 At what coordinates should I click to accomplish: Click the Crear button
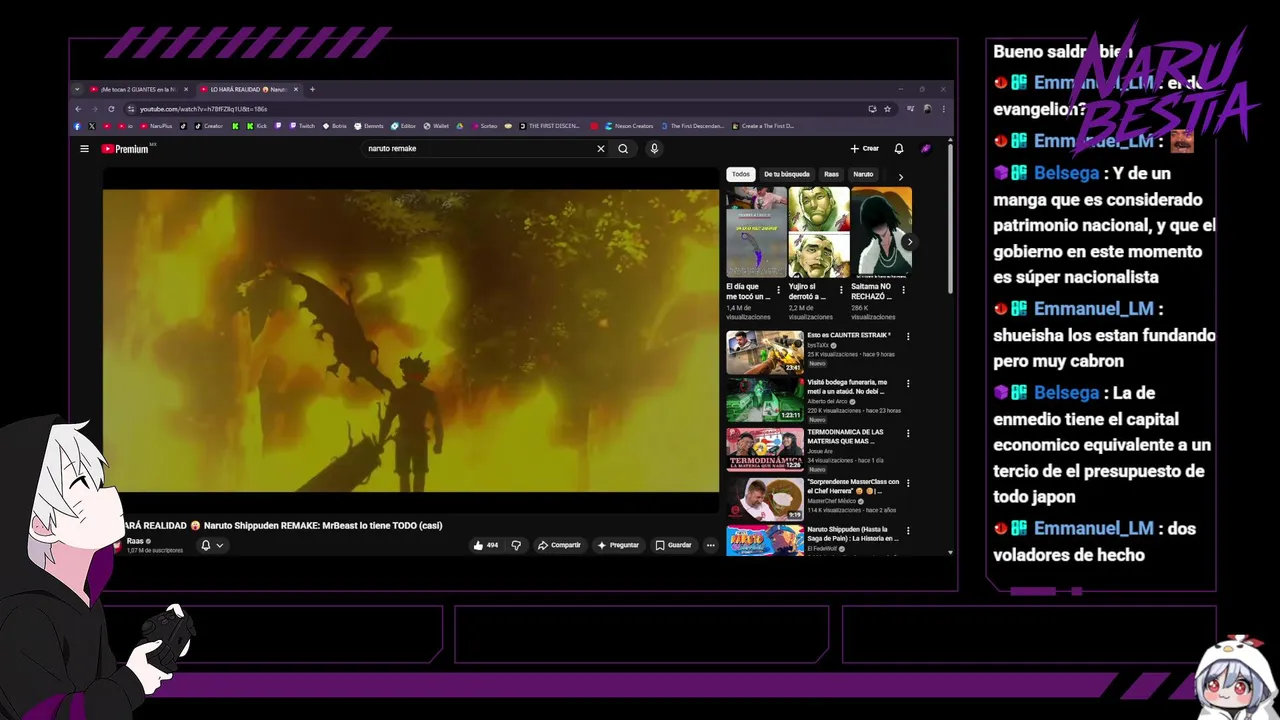pos(865,149)
